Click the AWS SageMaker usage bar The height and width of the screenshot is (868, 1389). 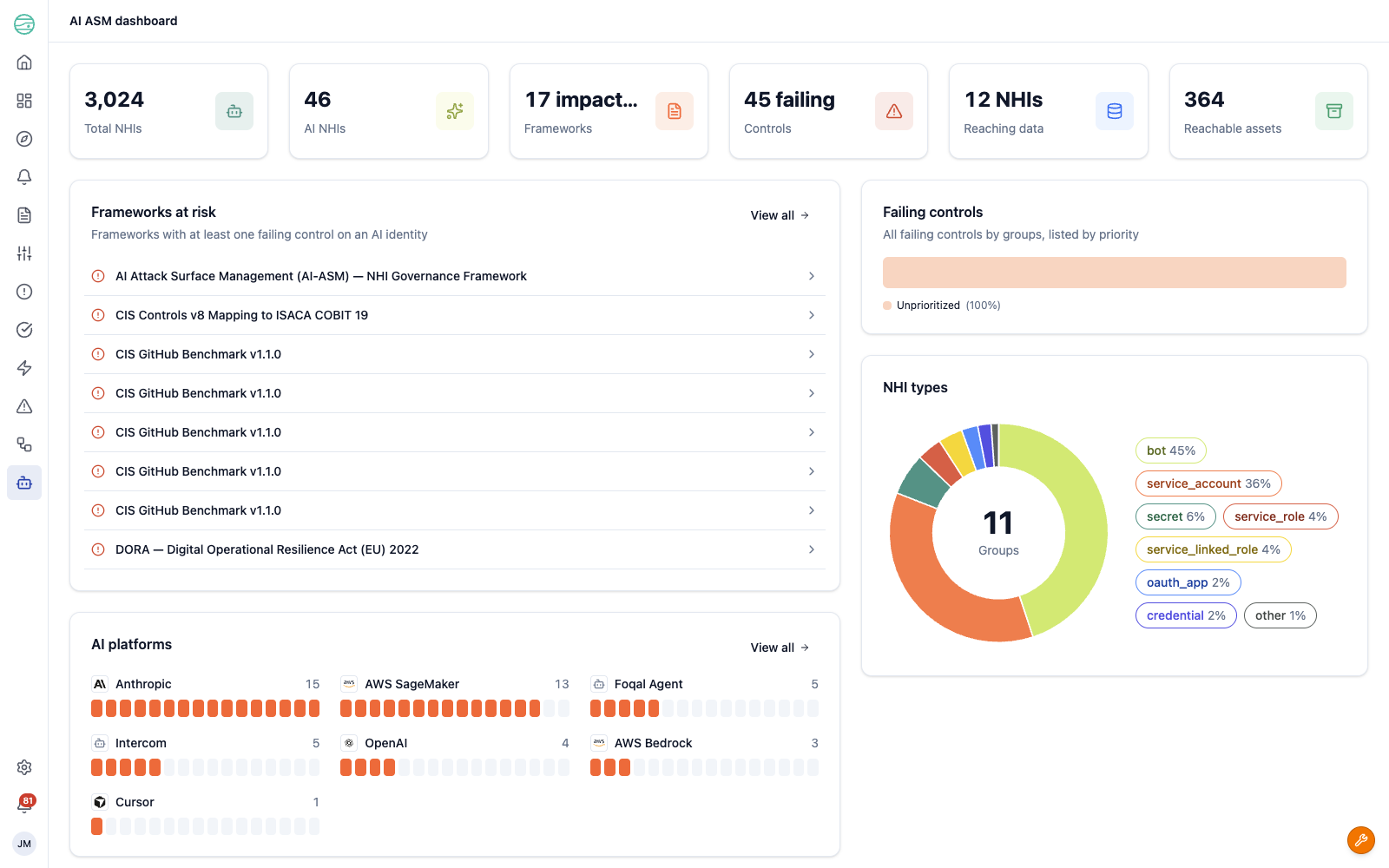point(455,708)
